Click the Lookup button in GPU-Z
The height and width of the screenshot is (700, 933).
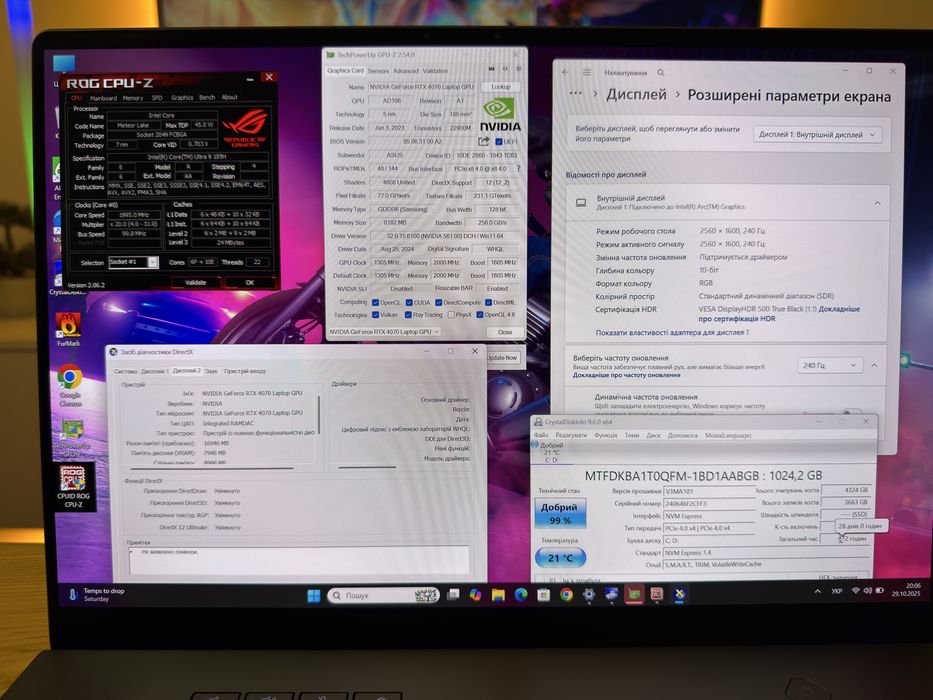(501, 87)
